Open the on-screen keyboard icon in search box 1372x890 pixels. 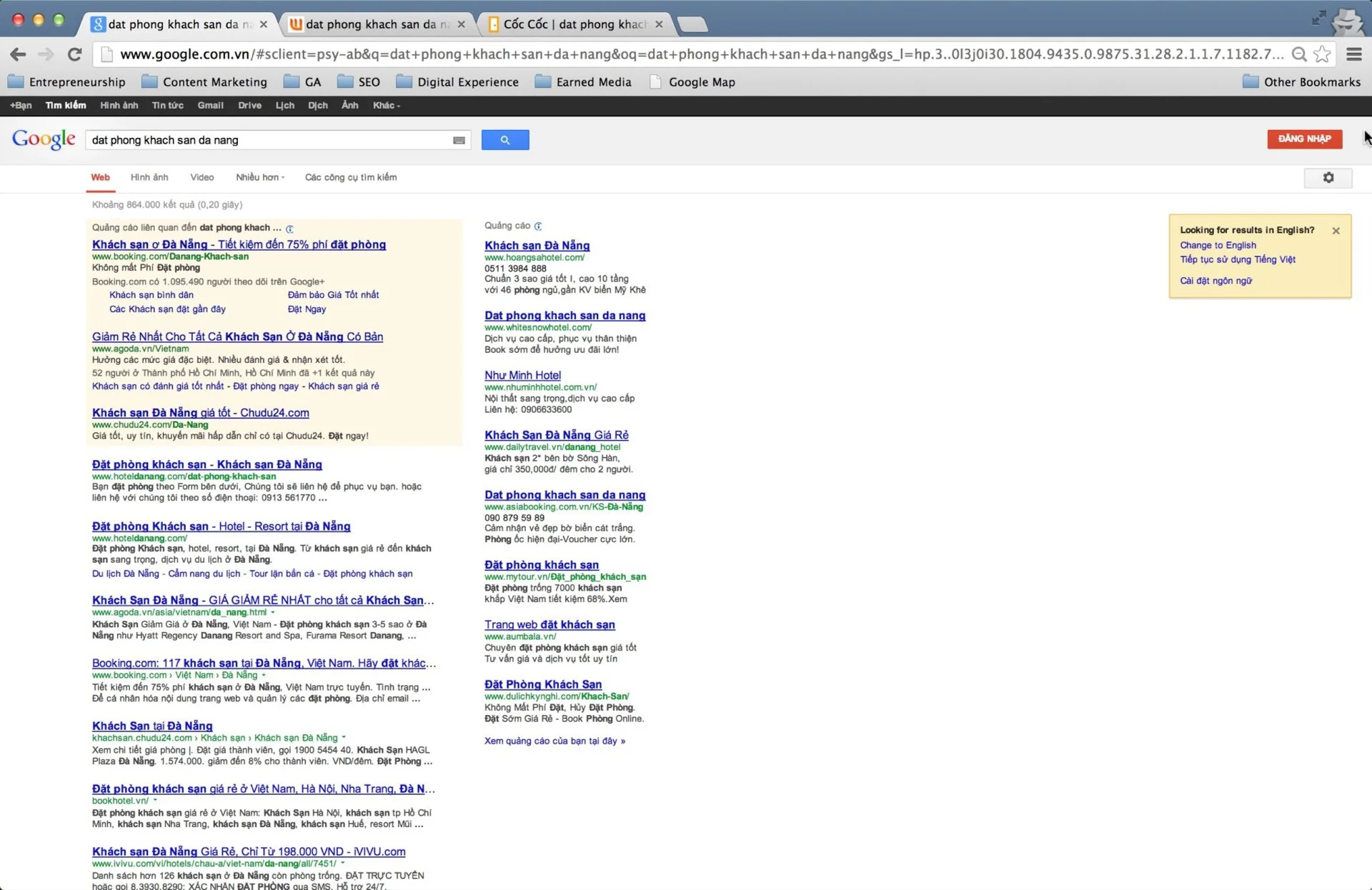[x=459, y=140]
